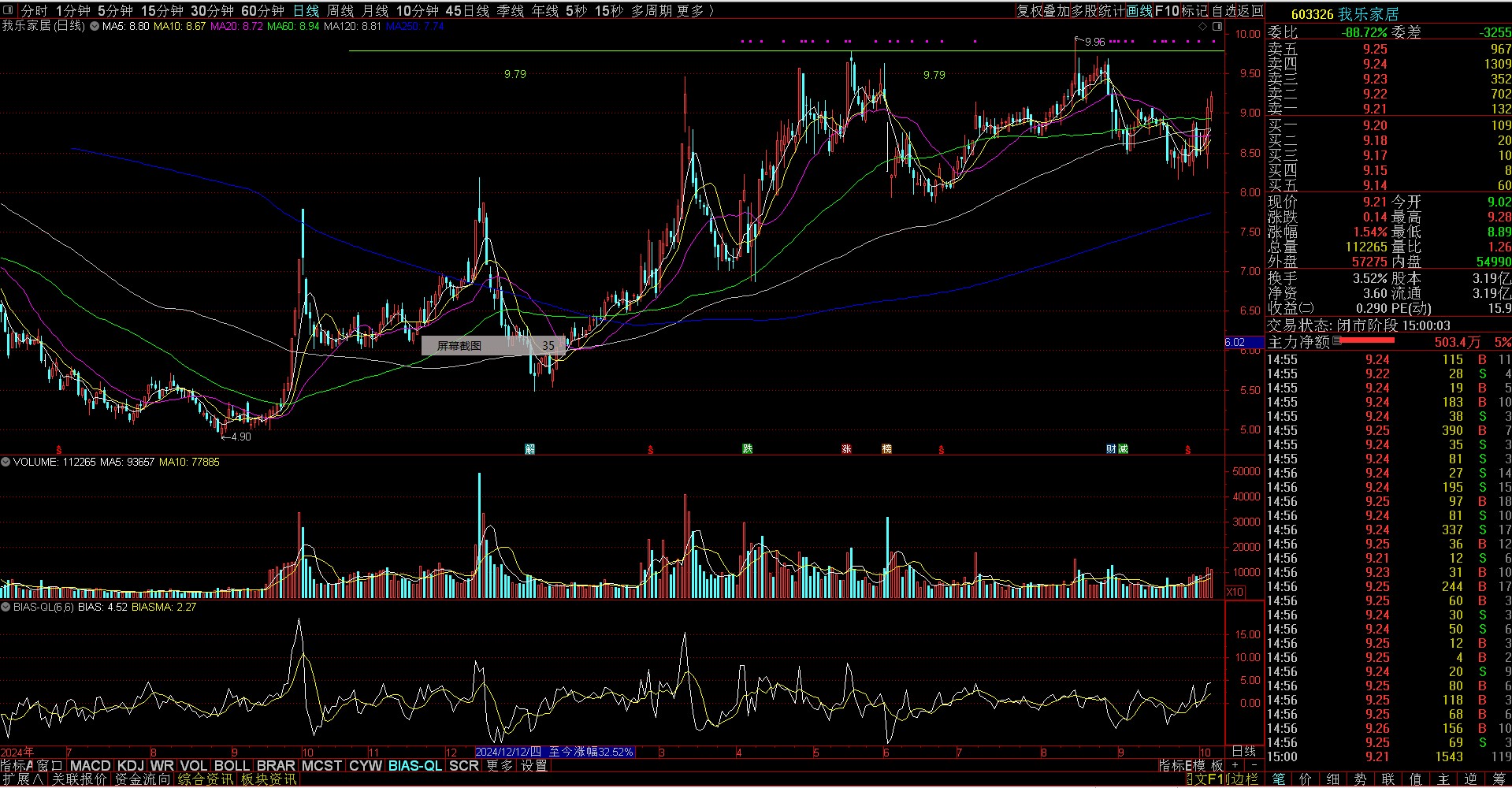Select the 笔 tick detail tab
Screen dimensions: 1512x788
tap(1278, 779)
